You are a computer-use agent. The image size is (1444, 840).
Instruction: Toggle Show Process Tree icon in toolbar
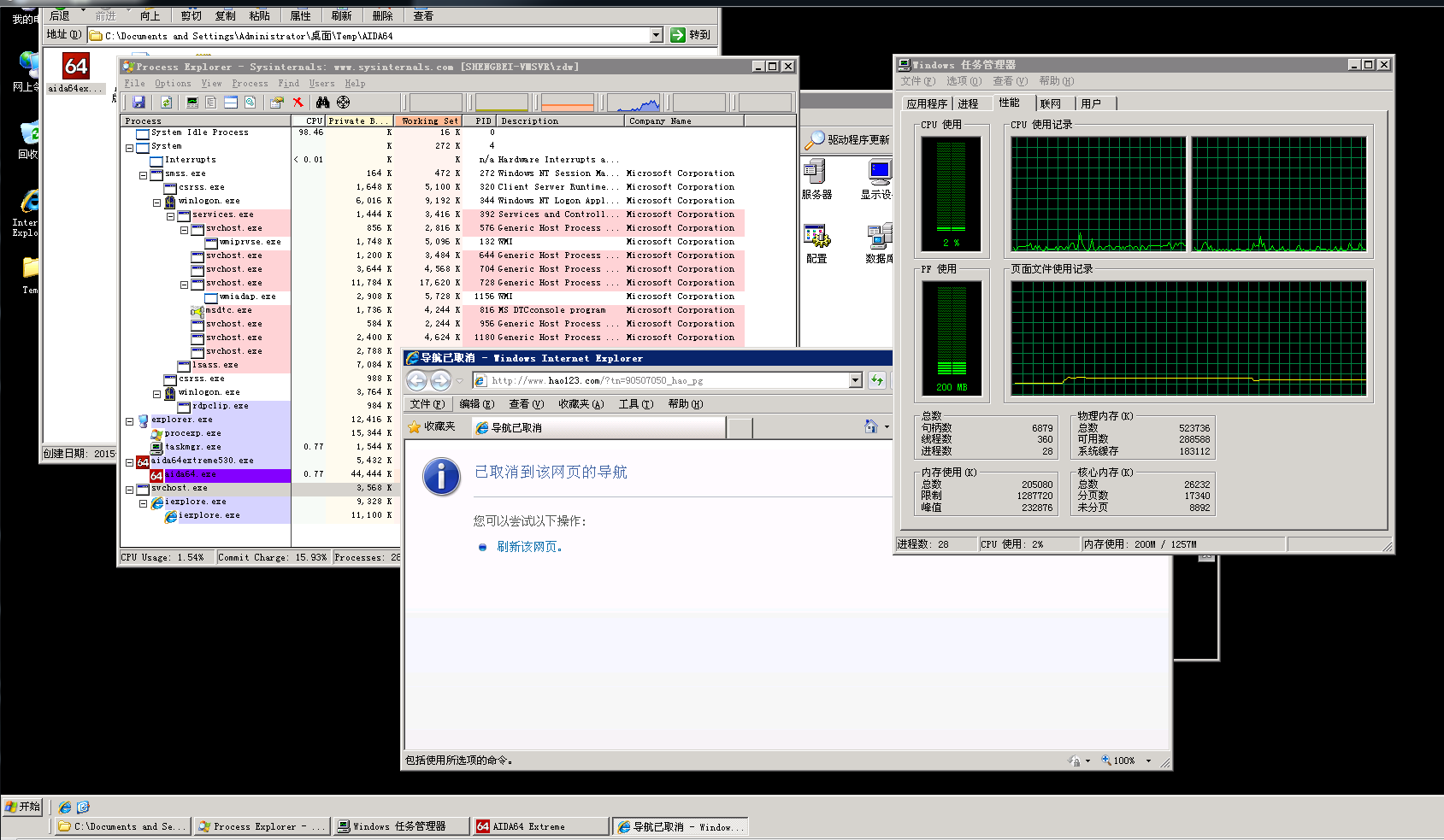211,103
